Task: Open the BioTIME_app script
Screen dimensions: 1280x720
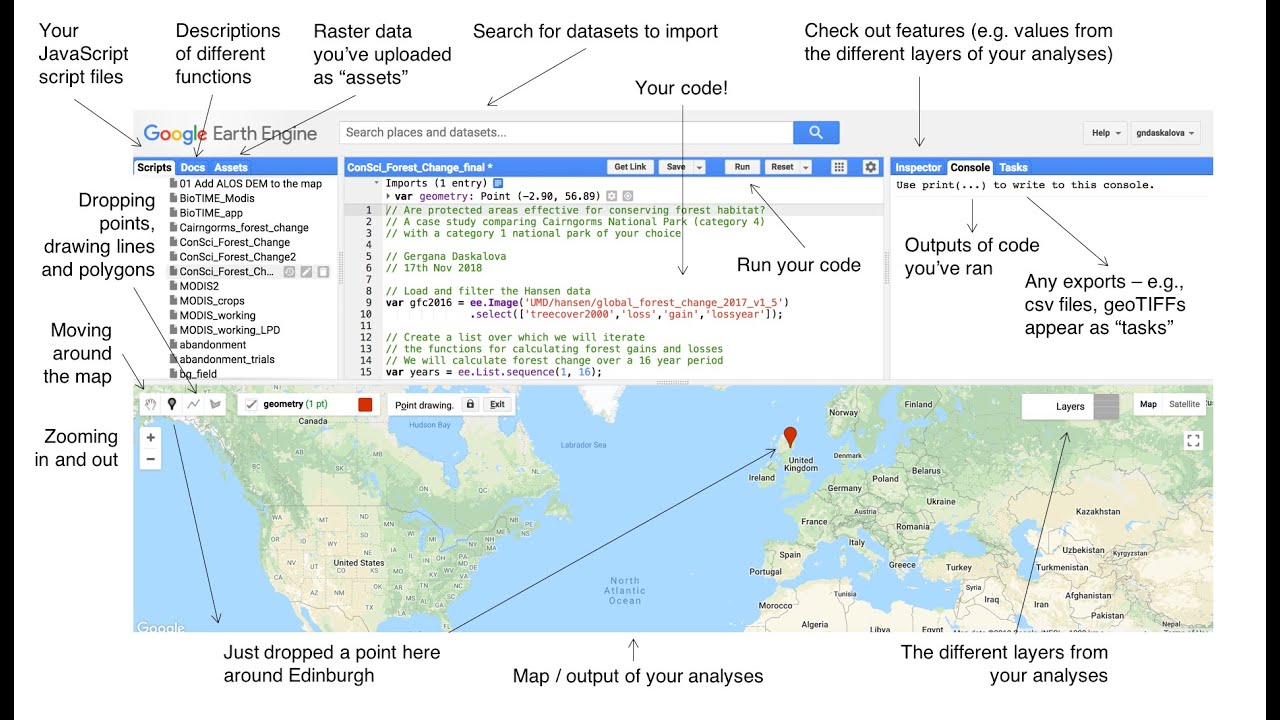Action: [206, 213]
